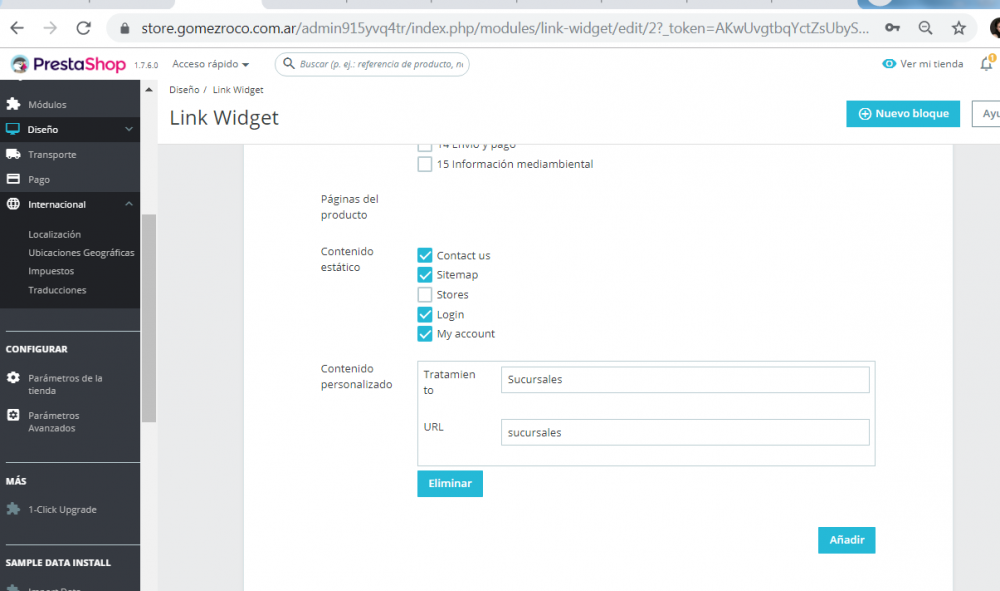Click the Módulos puzzle icon

pos(13,104)
